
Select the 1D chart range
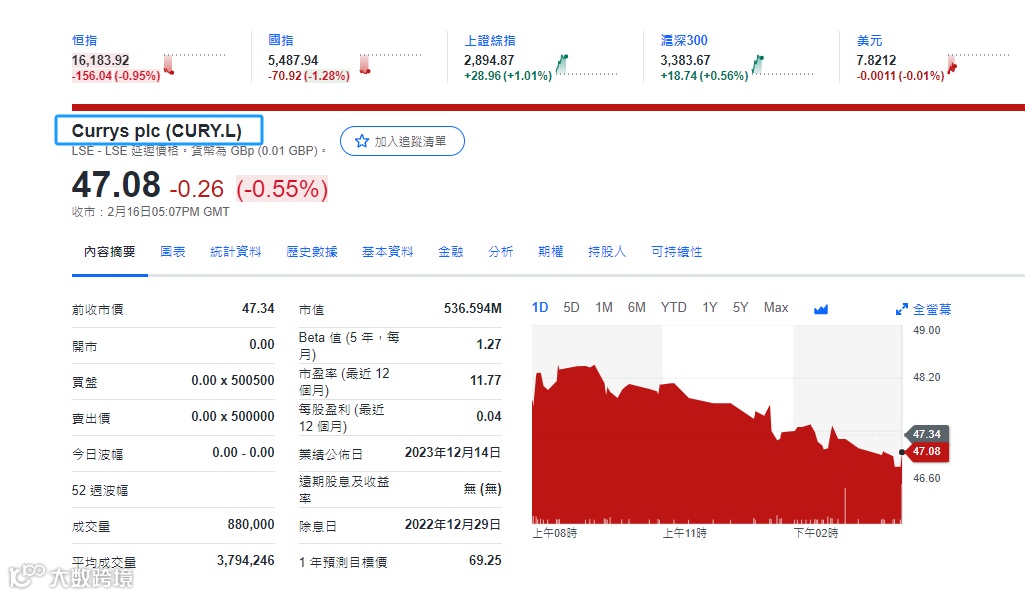[540, 308]
